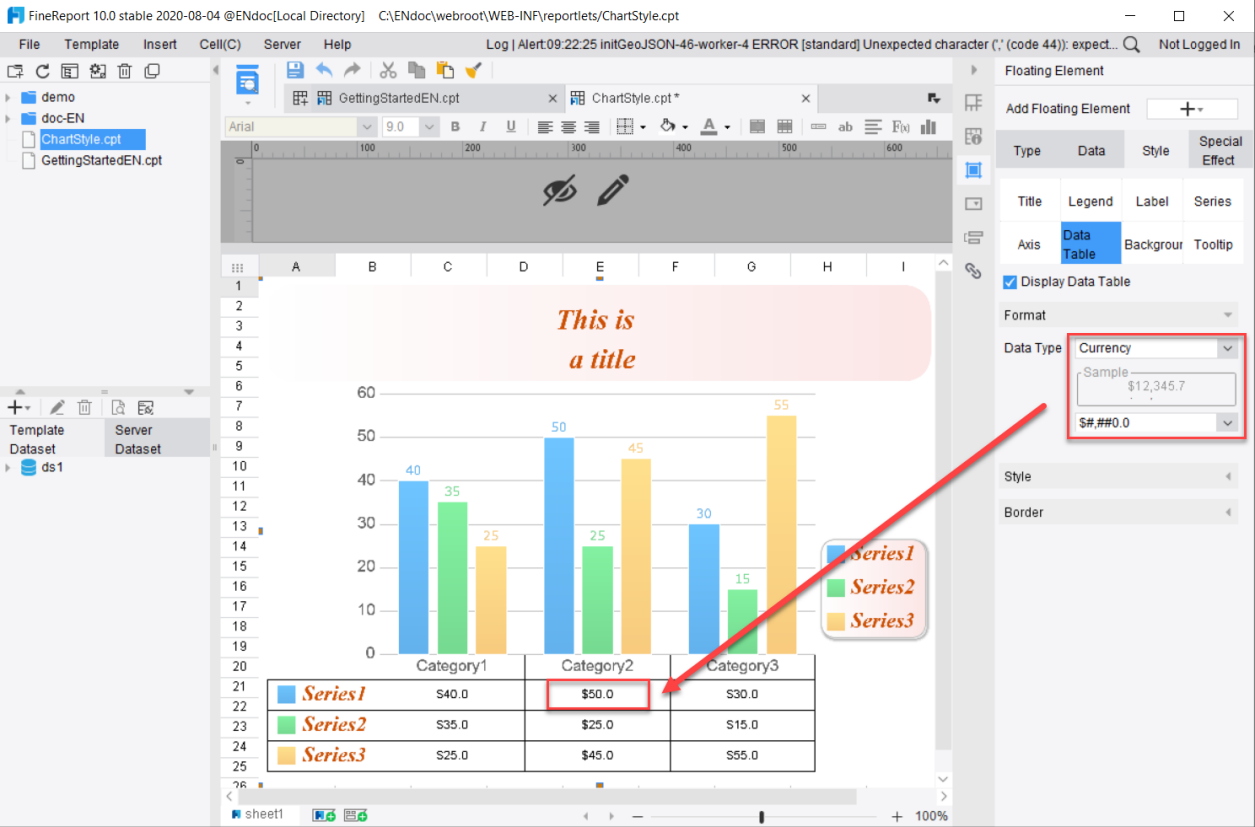Click the zoom in plus button
1255x827 pixels.
coord(897,816)
